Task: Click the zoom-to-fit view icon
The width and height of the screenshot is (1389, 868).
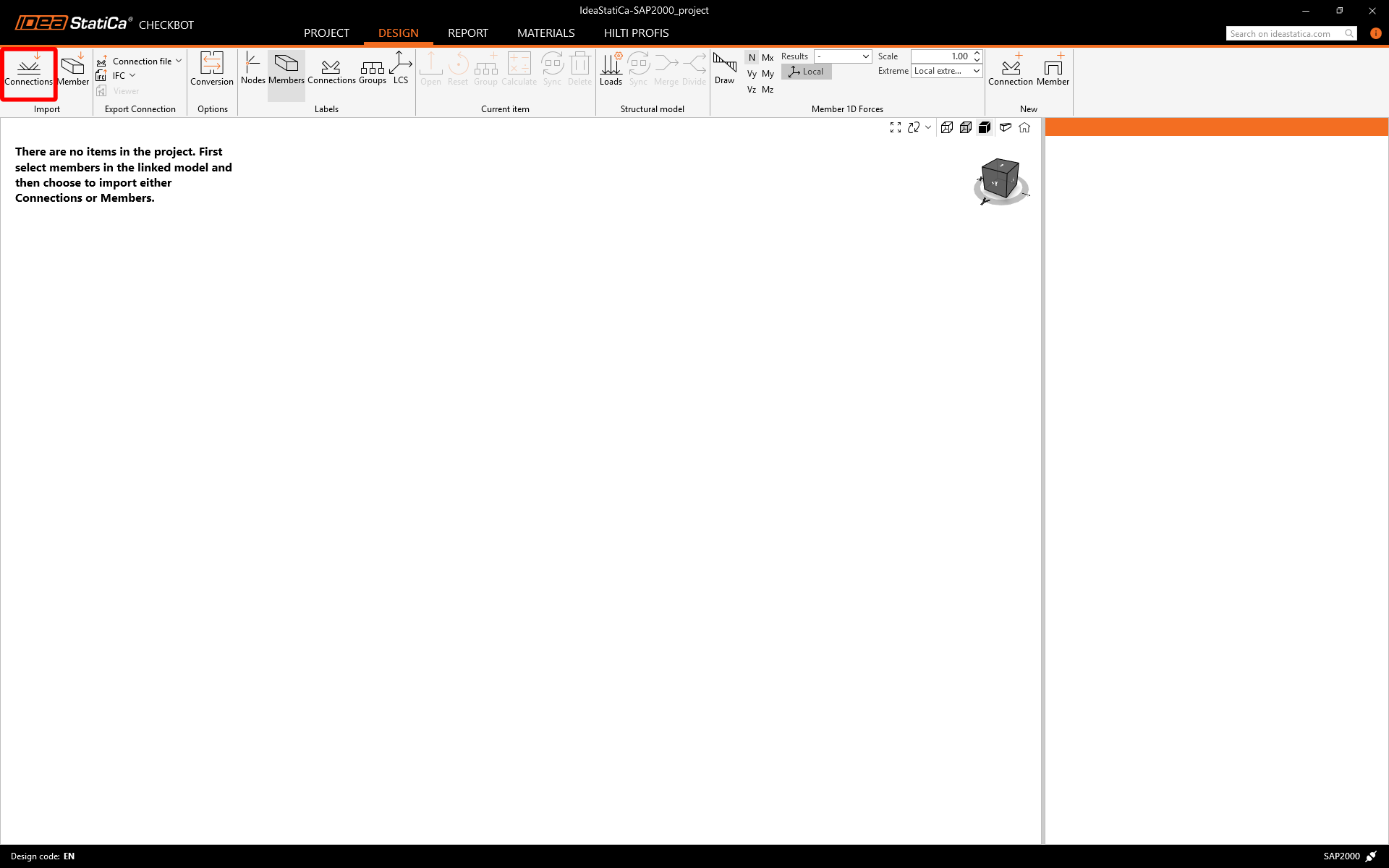Action: pyautogui.click(x=896, y=127)
